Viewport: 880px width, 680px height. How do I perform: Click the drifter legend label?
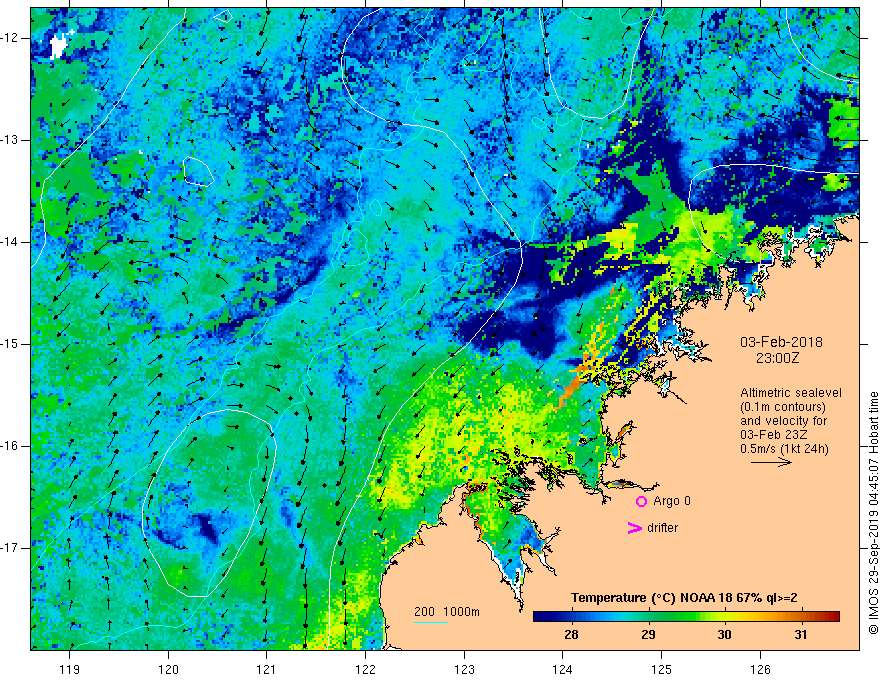click(x=662, y=528)
